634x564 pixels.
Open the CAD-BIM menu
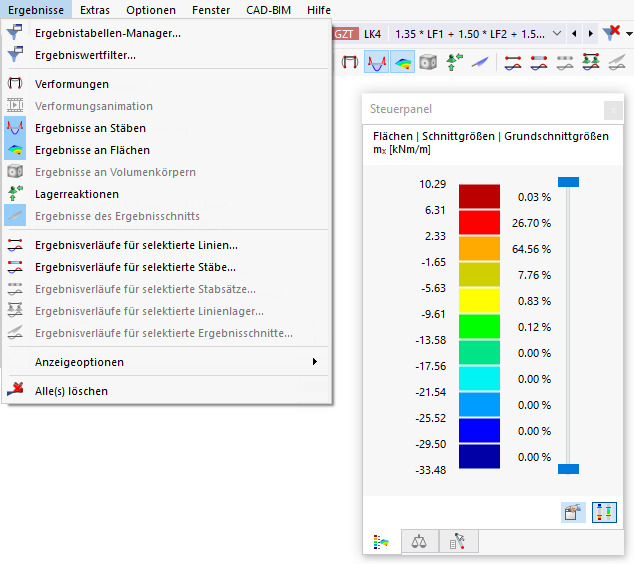coord(268,10)
